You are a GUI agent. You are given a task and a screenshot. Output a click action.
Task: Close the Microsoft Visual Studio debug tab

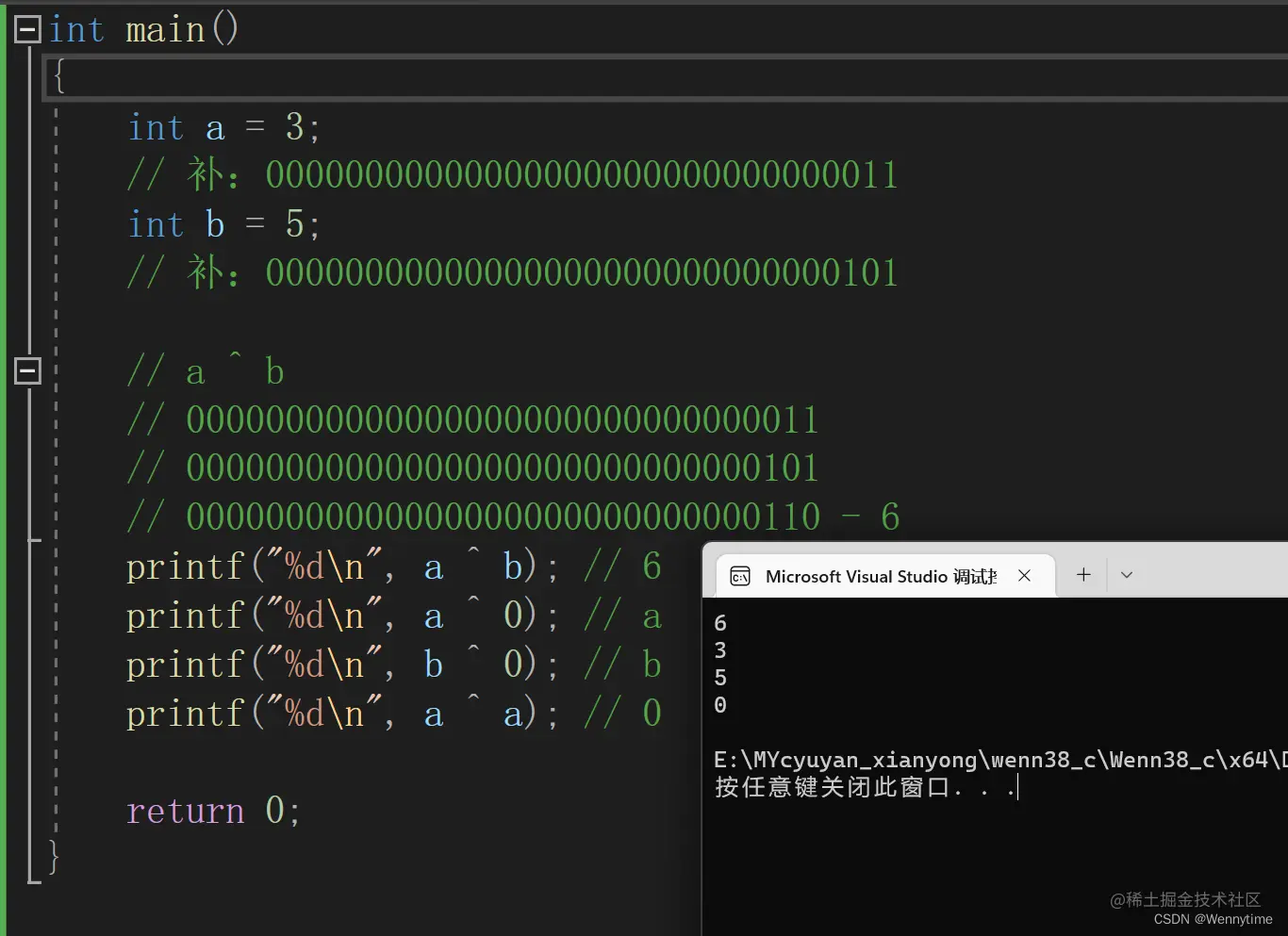pyautogui.click(x=1024, y=576)
